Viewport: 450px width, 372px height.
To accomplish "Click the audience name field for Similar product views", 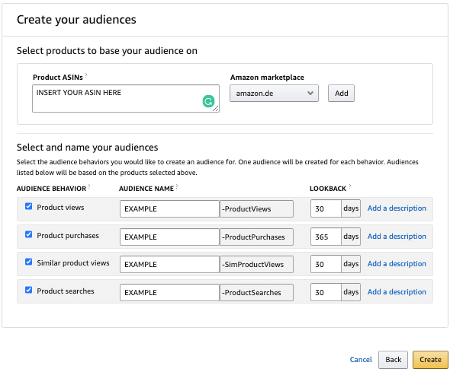I will pos(170,264).
